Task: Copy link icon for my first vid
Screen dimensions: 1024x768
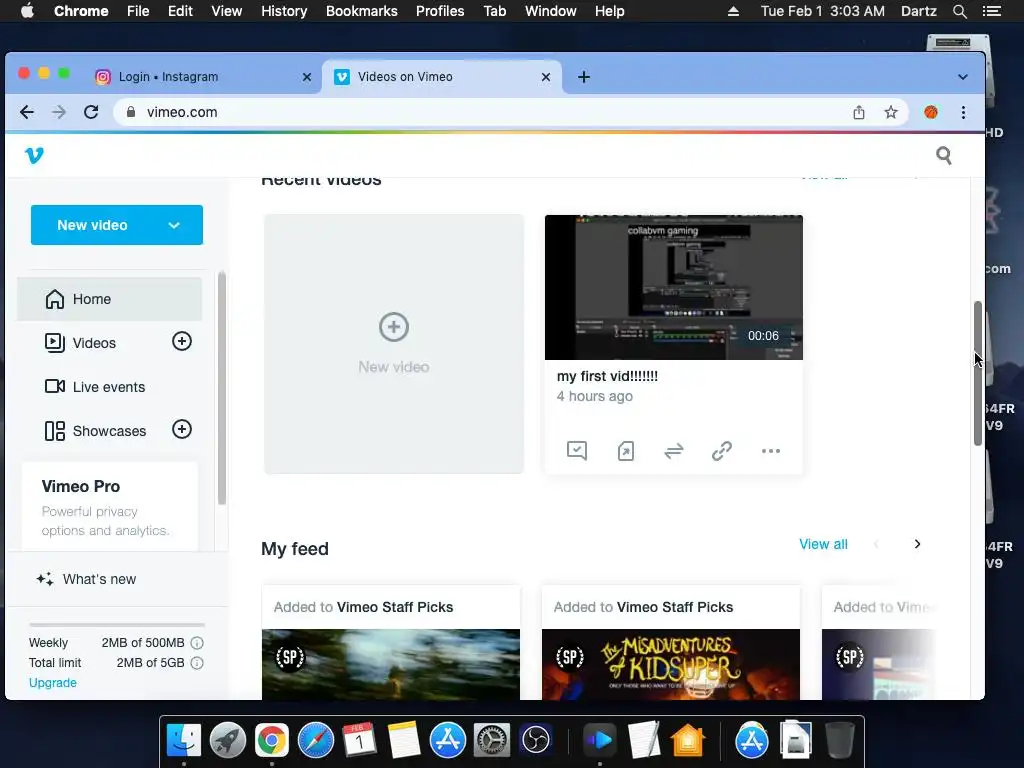Action: pyautogui.click(x=722, y=451)
